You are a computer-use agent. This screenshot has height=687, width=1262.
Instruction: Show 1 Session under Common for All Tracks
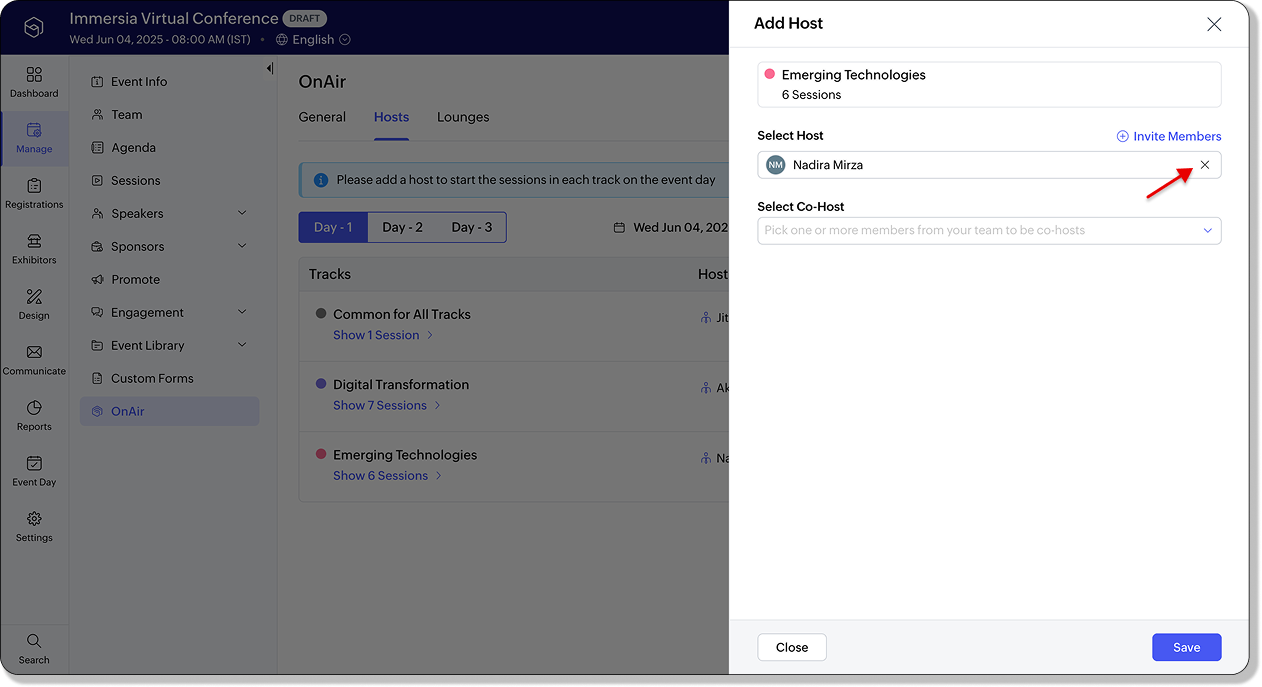[x=383, y=335]
